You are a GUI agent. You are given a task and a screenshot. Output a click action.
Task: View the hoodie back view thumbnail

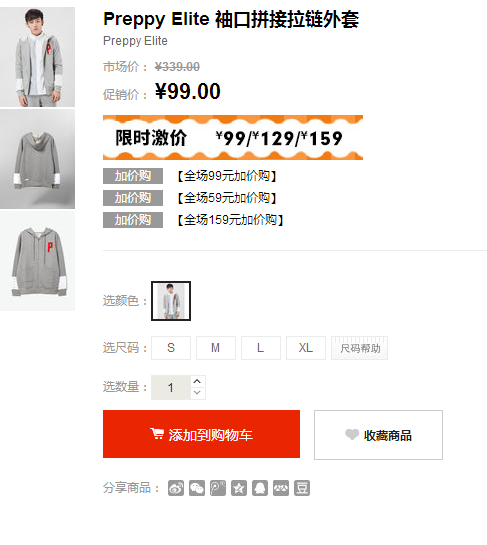click(37, 159)
